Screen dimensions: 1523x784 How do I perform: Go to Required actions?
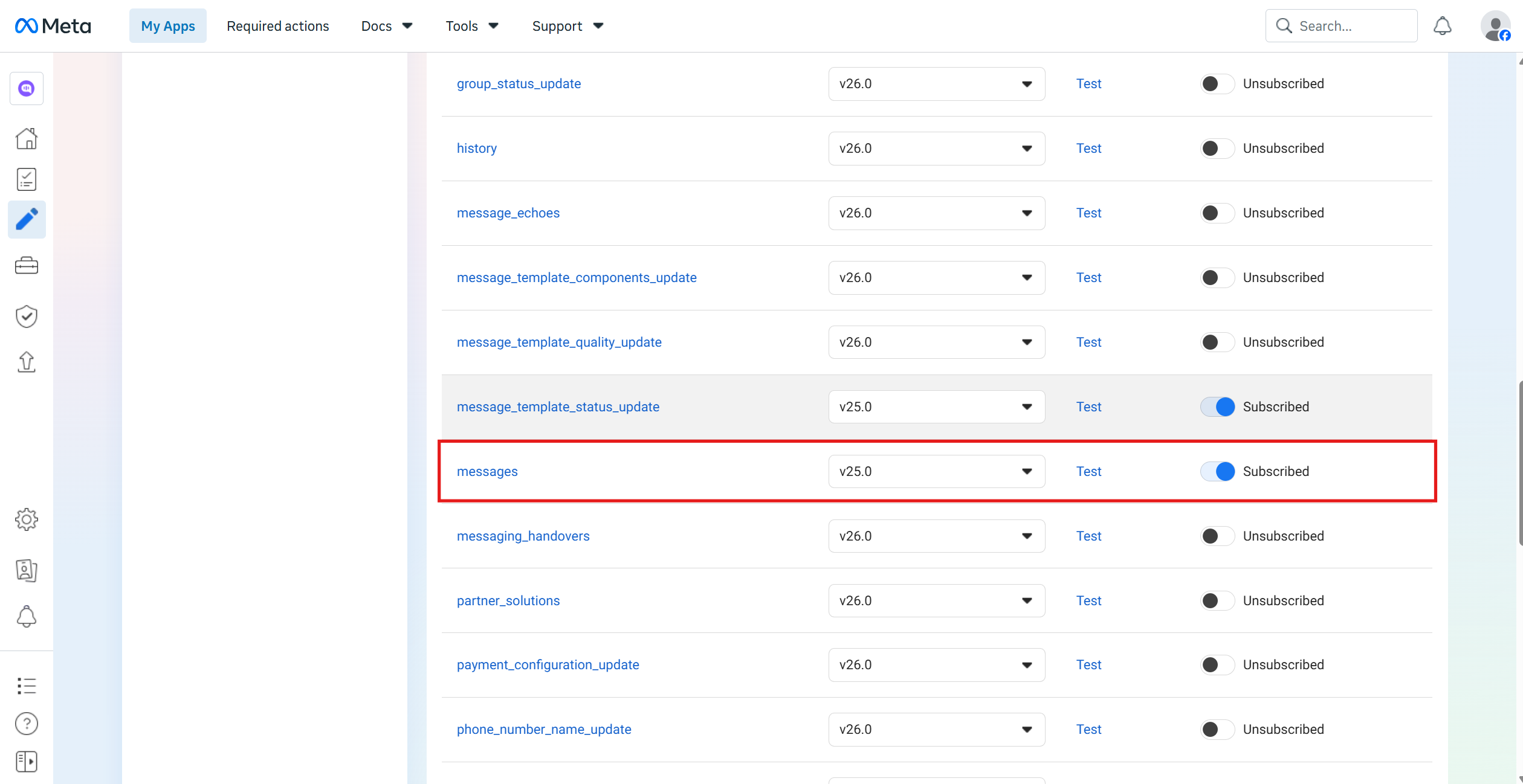tap(278, 26)
